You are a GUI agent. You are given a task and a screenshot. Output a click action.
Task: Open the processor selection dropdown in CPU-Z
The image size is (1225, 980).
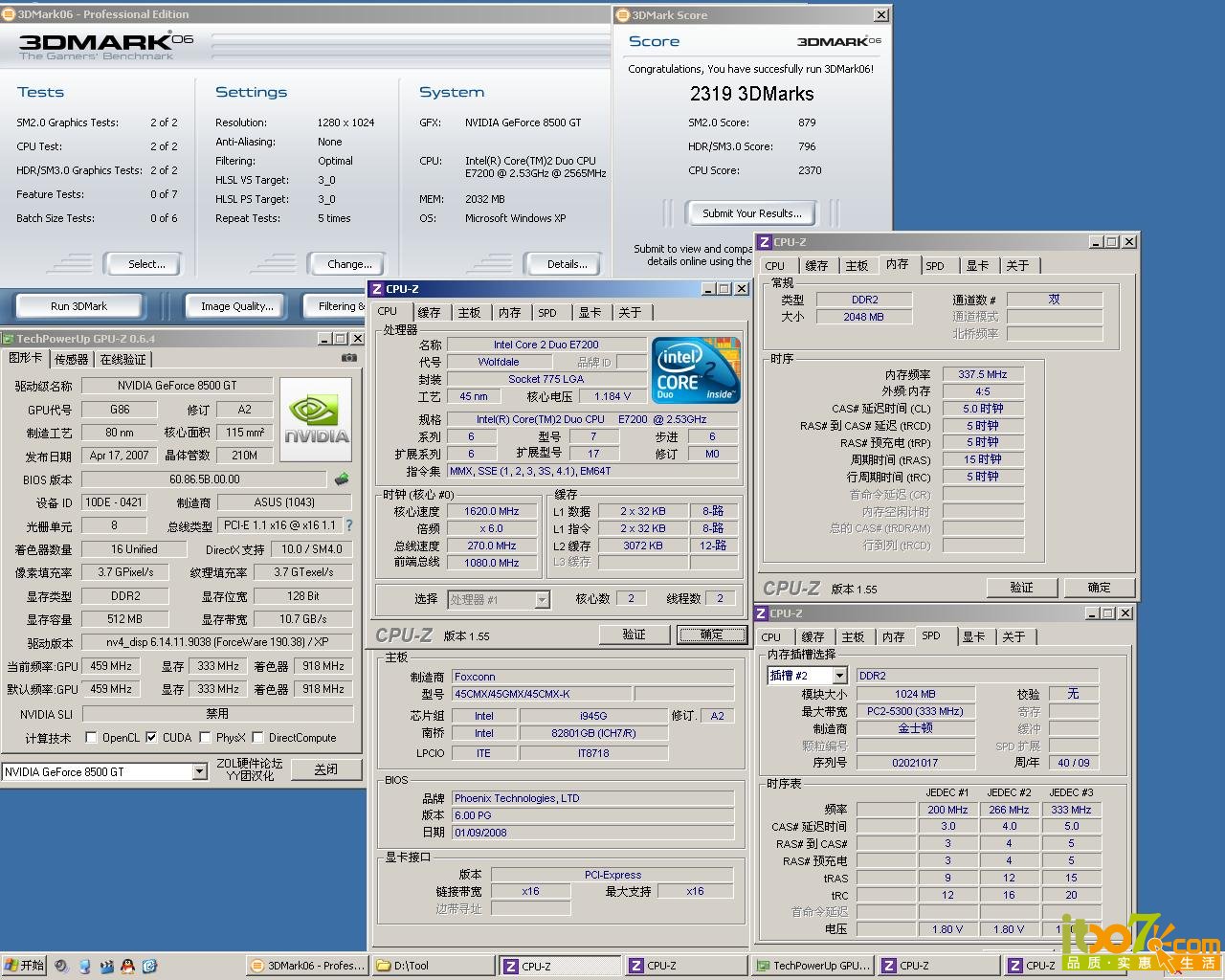[x=542, y=599]
